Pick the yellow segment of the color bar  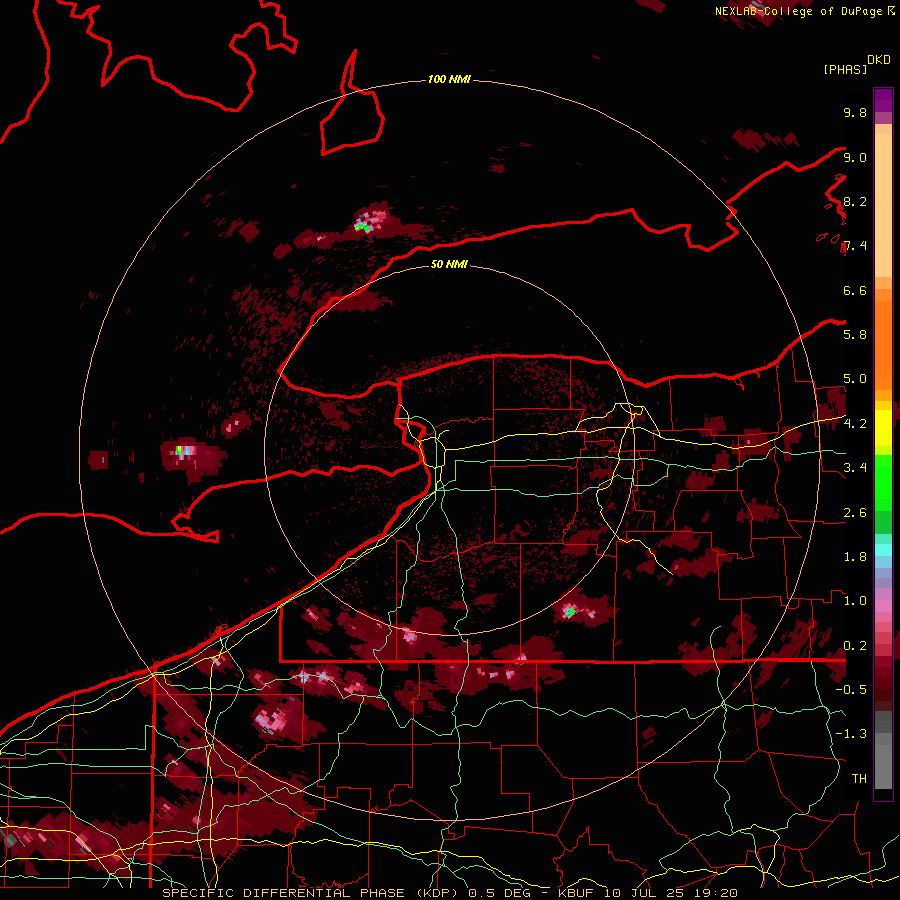883,428
